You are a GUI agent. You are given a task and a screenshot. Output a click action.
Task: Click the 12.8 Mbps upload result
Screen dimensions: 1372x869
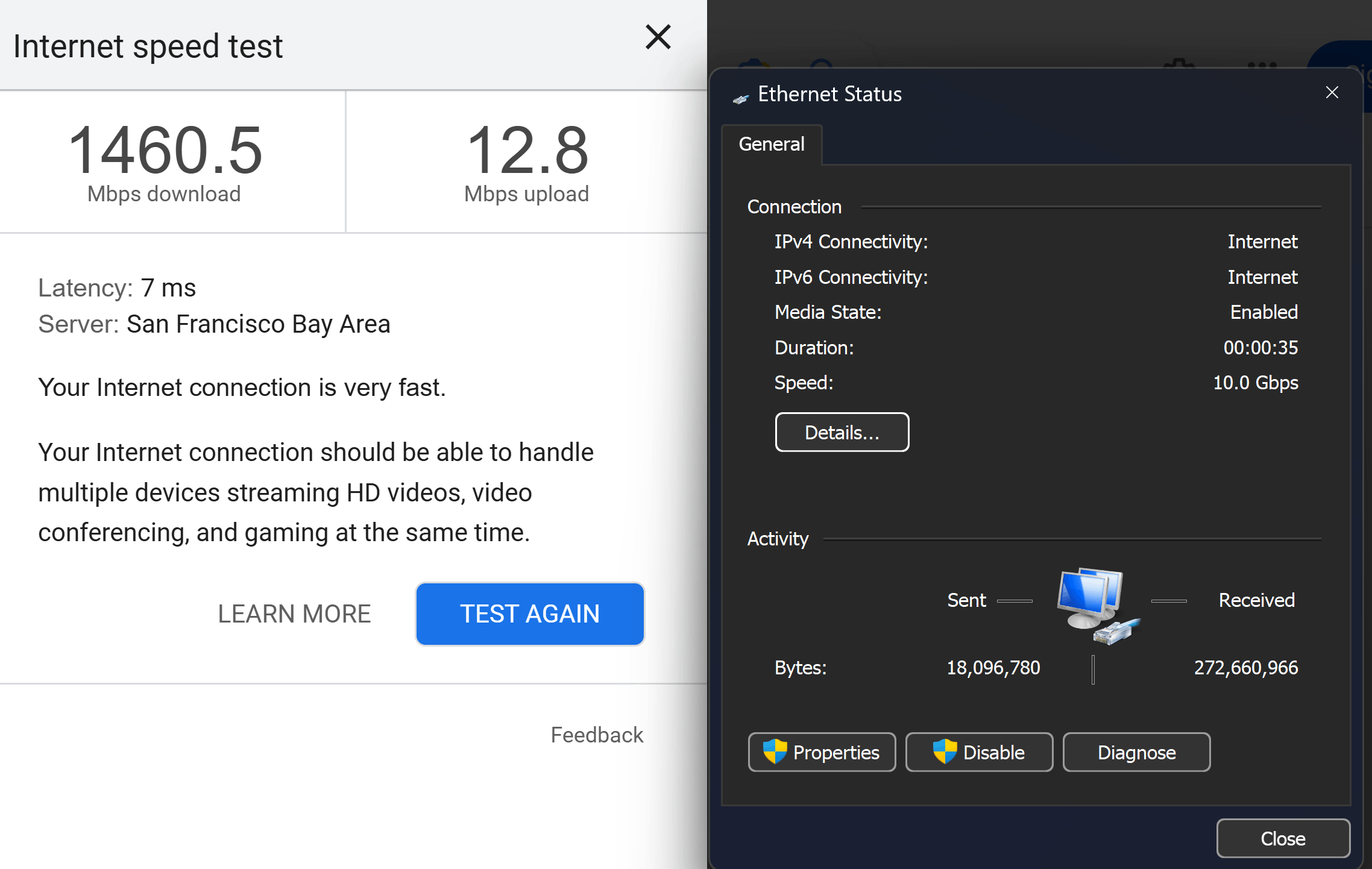tap(526, 151)
